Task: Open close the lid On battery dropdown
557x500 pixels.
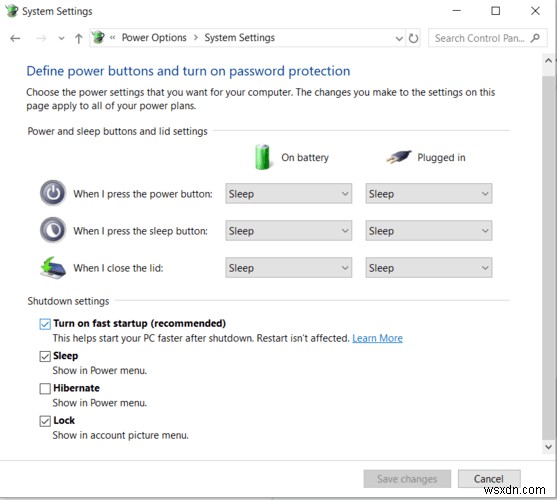Action: (x=288, y=268)
